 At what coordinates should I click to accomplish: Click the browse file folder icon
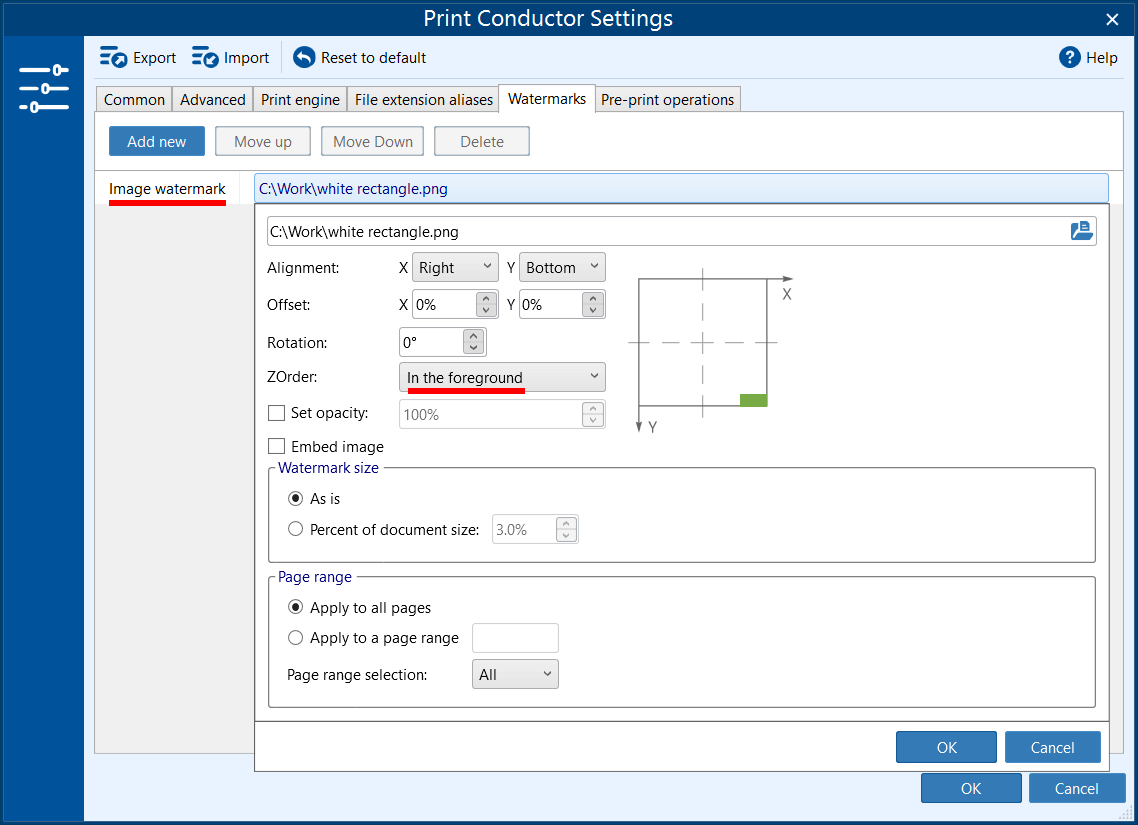tap(1081, 231)
